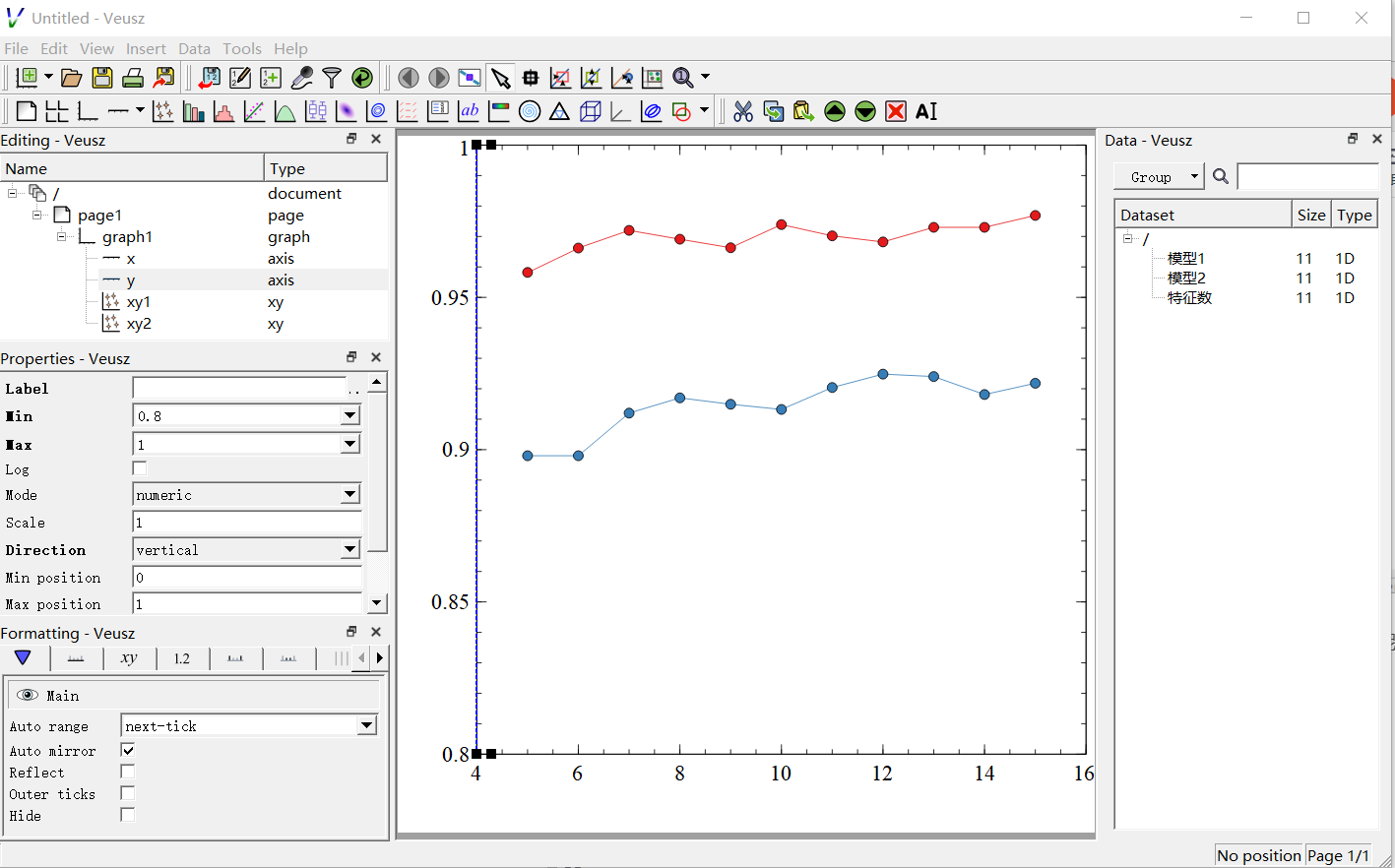Open the Max value dropdown

click(x=349, y=444)
